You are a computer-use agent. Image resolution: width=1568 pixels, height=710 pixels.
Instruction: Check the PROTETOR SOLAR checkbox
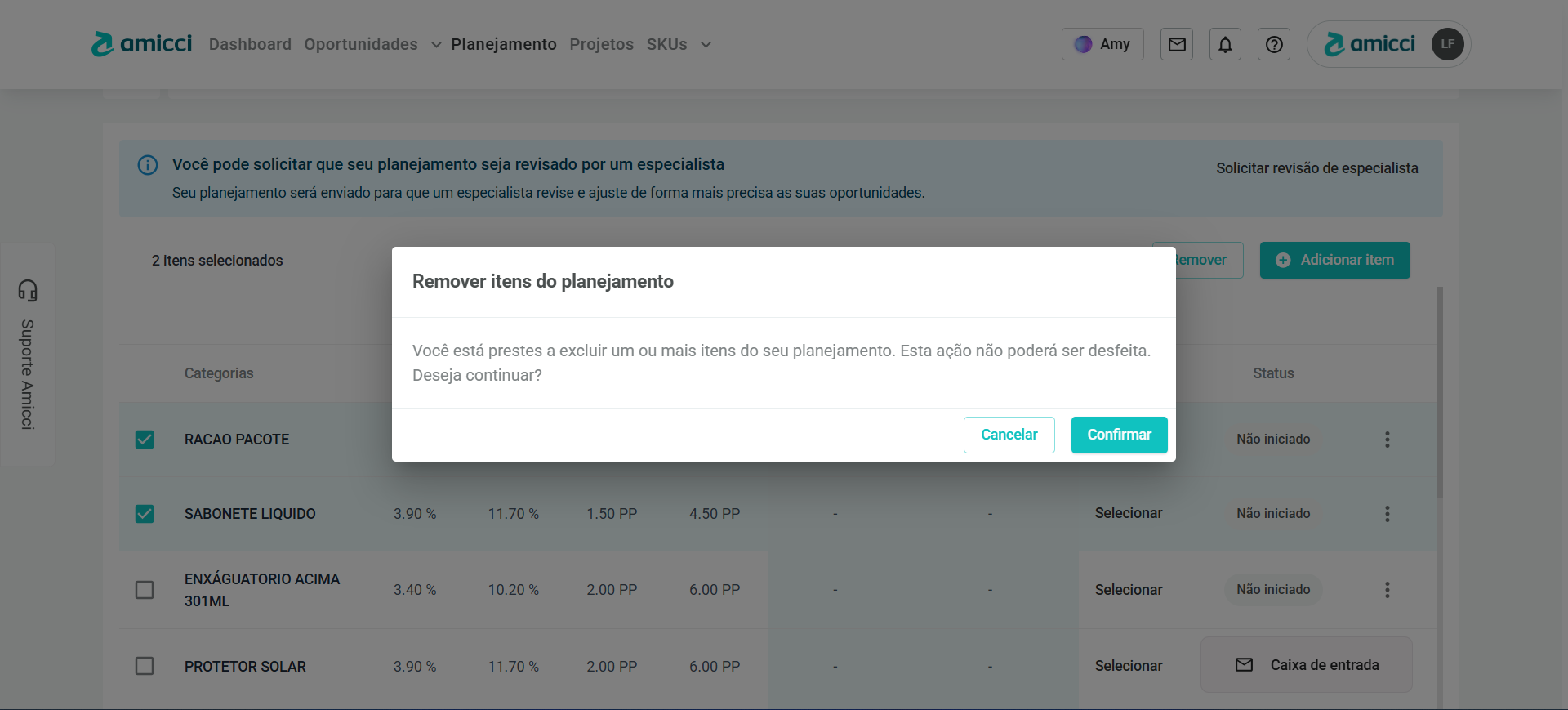point(145,666)
